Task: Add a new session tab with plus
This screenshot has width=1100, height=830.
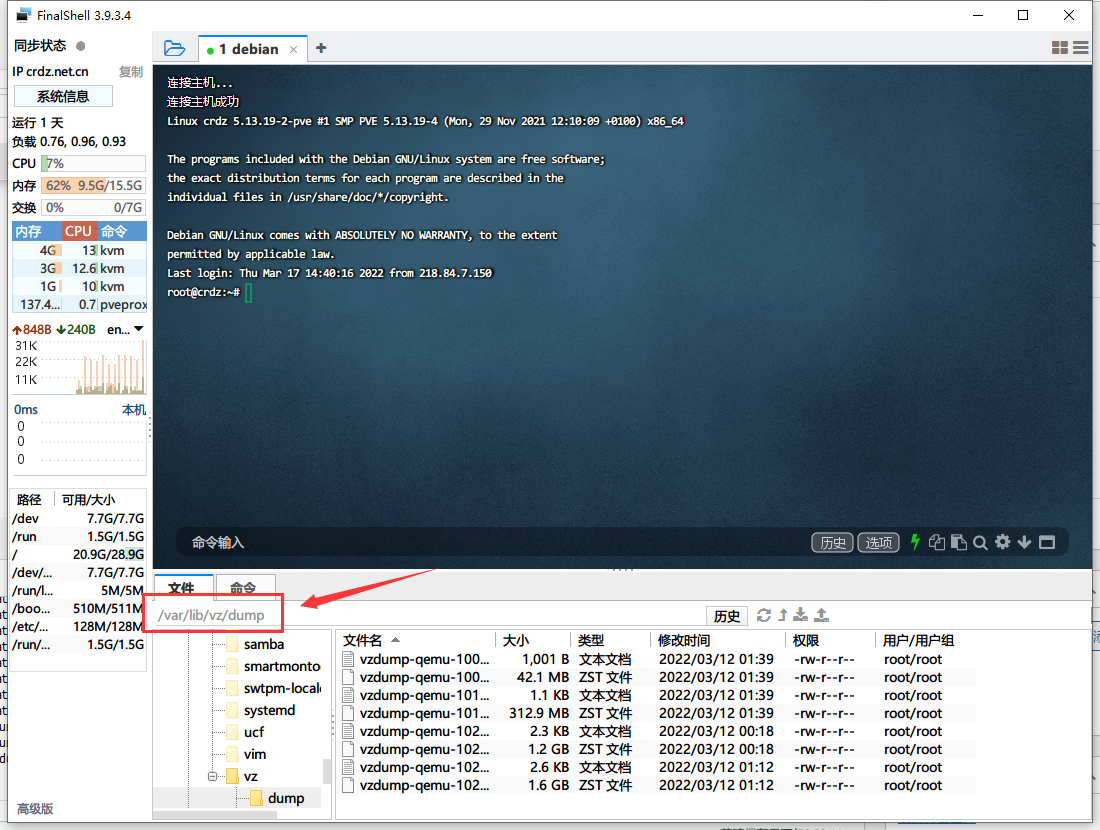Action: pyautogui.click(x=321, y=48)
